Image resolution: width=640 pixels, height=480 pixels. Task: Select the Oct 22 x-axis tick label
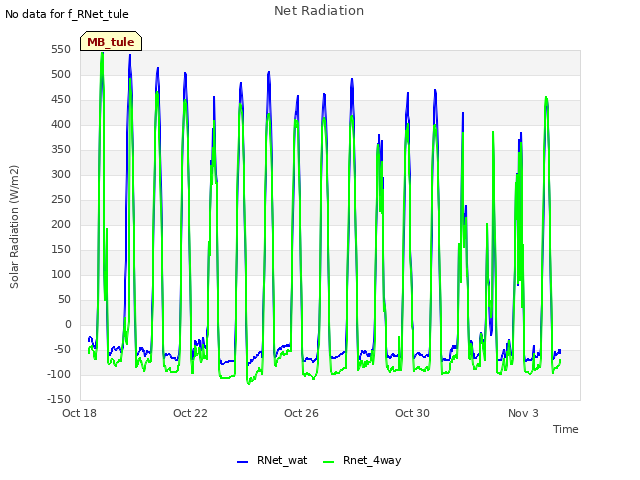[190, 413]
